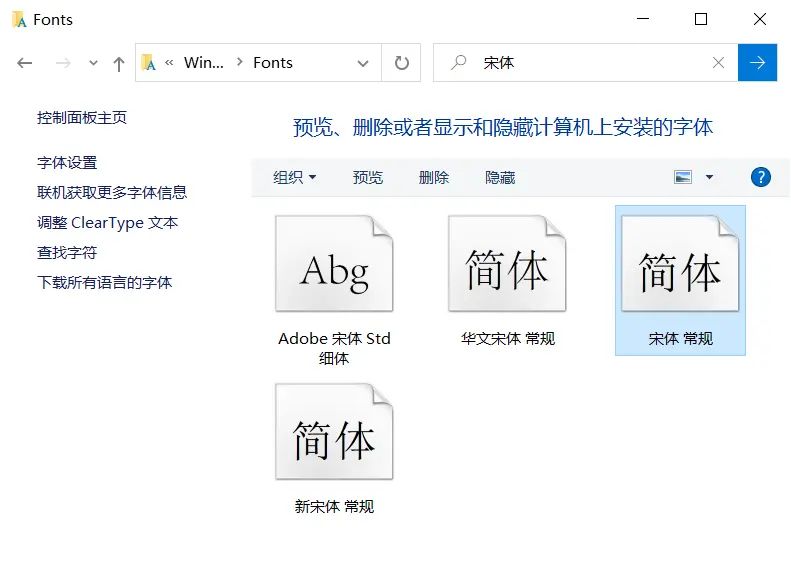Image resolution: width=791 pixels, height=576 pixels.
Task: Click the magnifier search icon
Action: [459, 63]
